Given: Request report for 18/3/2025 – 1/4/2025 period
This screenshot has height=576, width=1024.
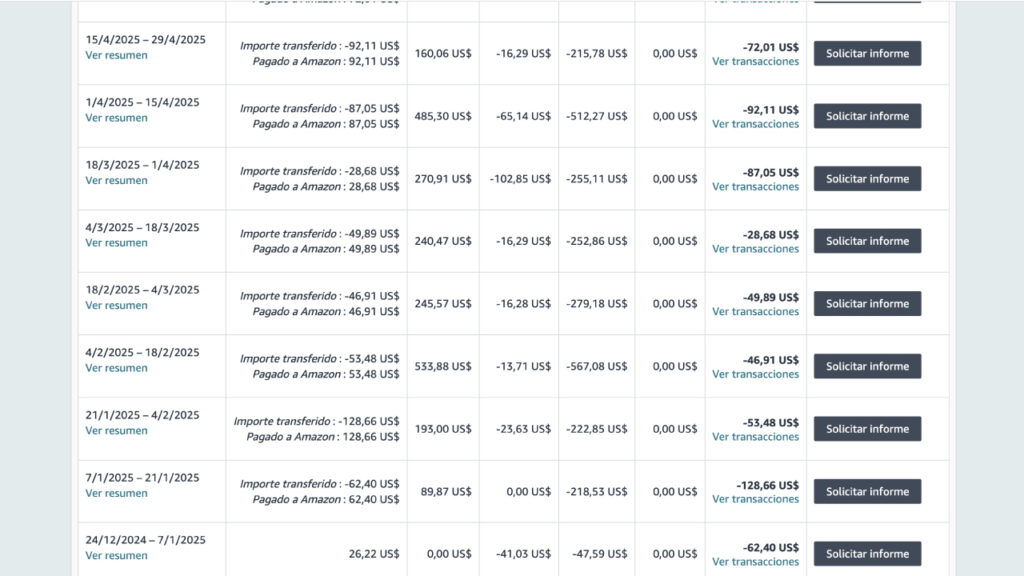Looking at the screenshot, I should 867,179.
